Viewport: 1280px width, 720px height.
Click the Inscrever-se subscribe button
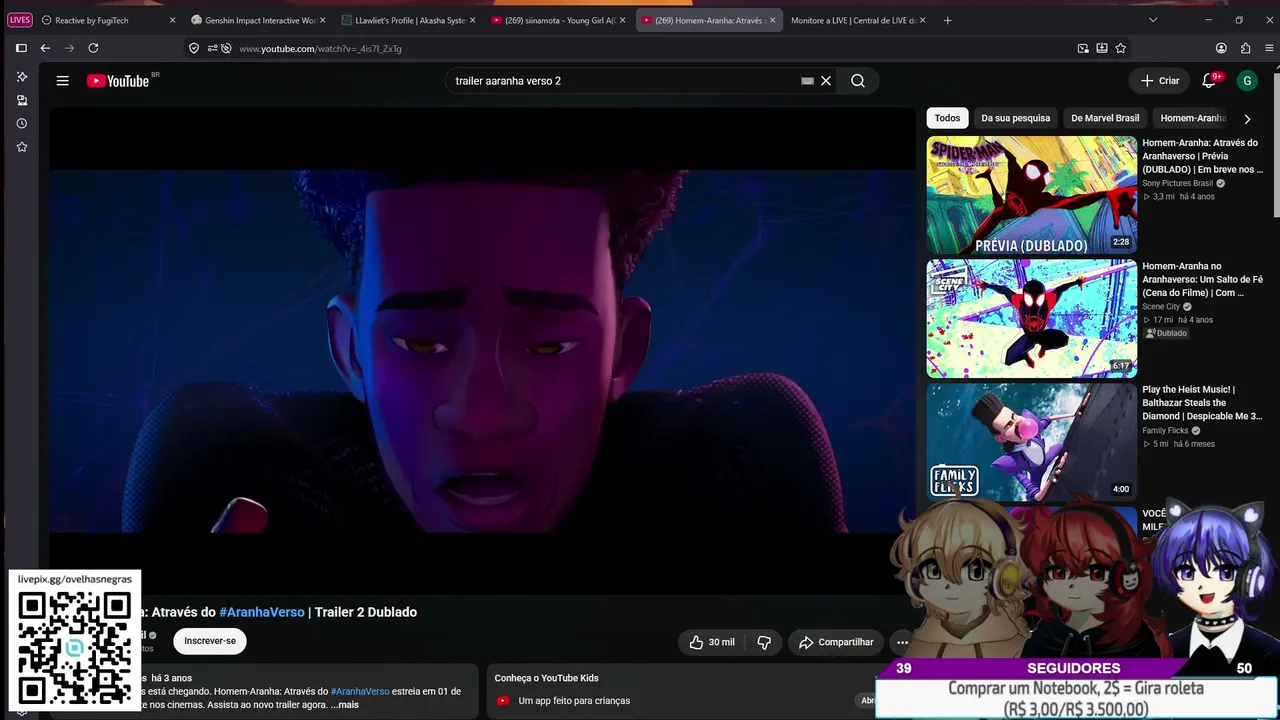click(x=210, y=641)
